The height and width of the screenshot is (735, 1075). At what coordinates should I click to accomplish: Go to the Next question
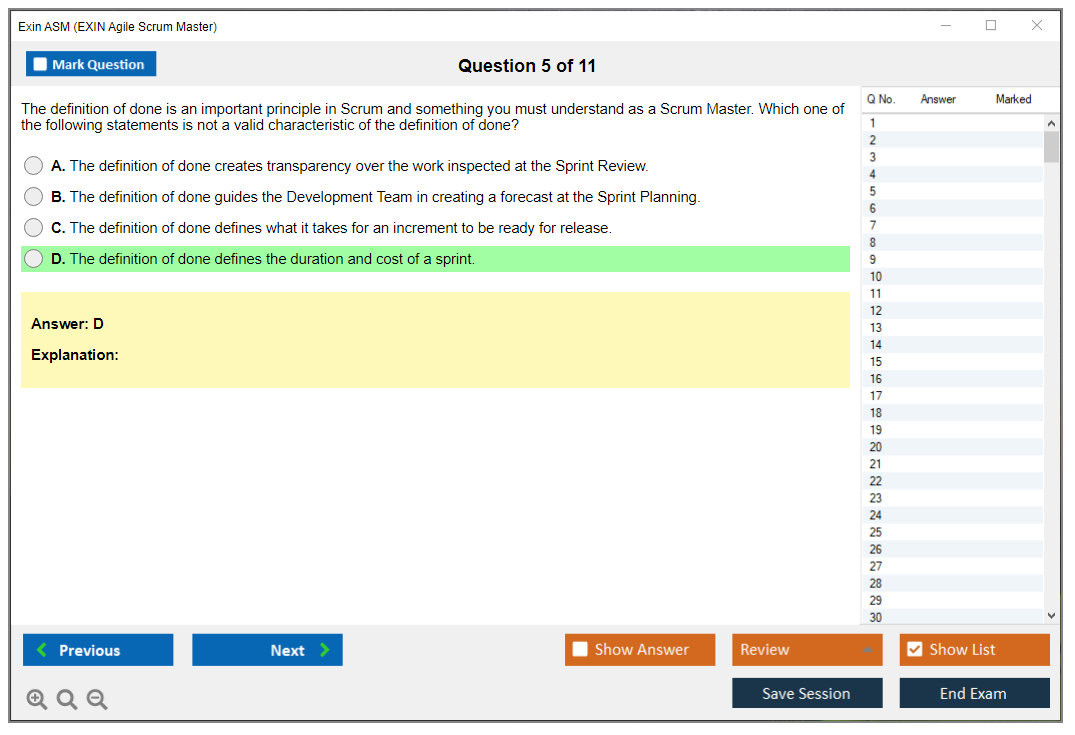pos(267,650)
